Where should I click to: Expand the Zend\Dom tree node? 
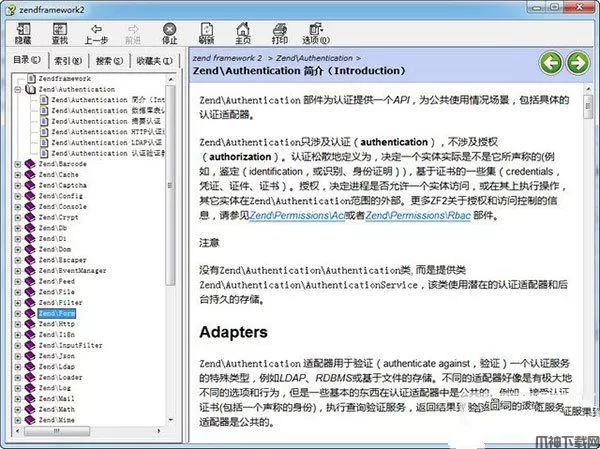pyautogui.click(x=18, y=250)
